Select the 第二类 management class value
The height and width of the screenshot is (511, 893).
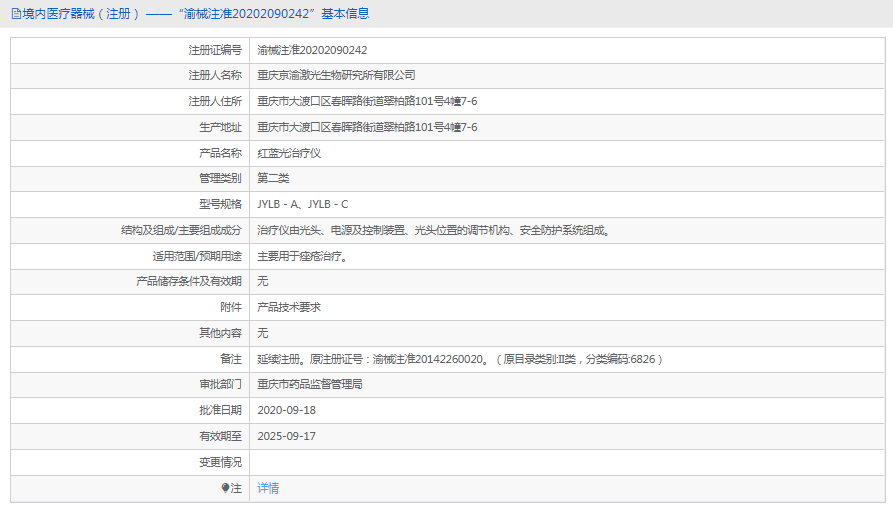[x=273, y=178]
